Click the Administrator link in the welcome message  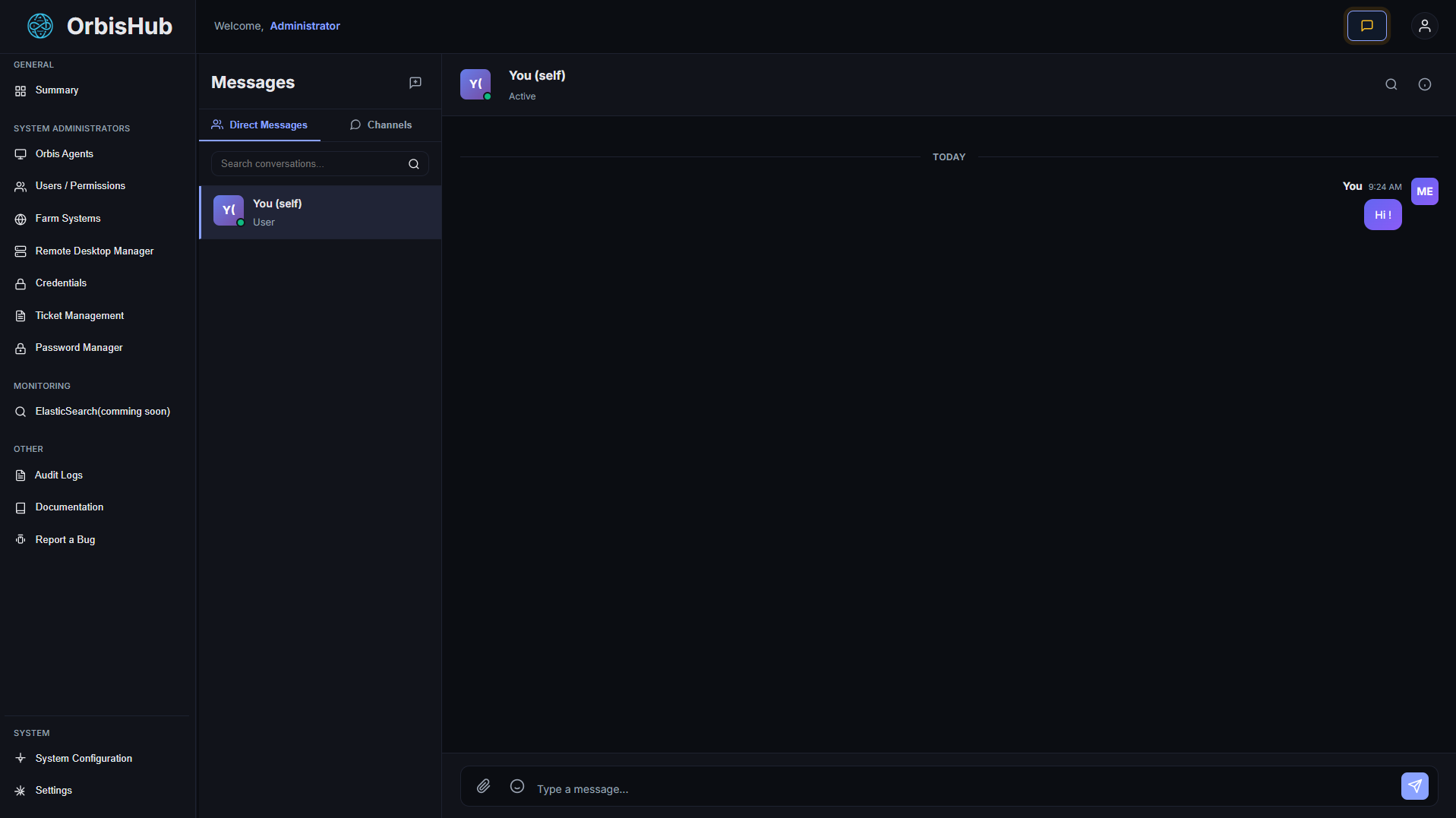[305, 25]
